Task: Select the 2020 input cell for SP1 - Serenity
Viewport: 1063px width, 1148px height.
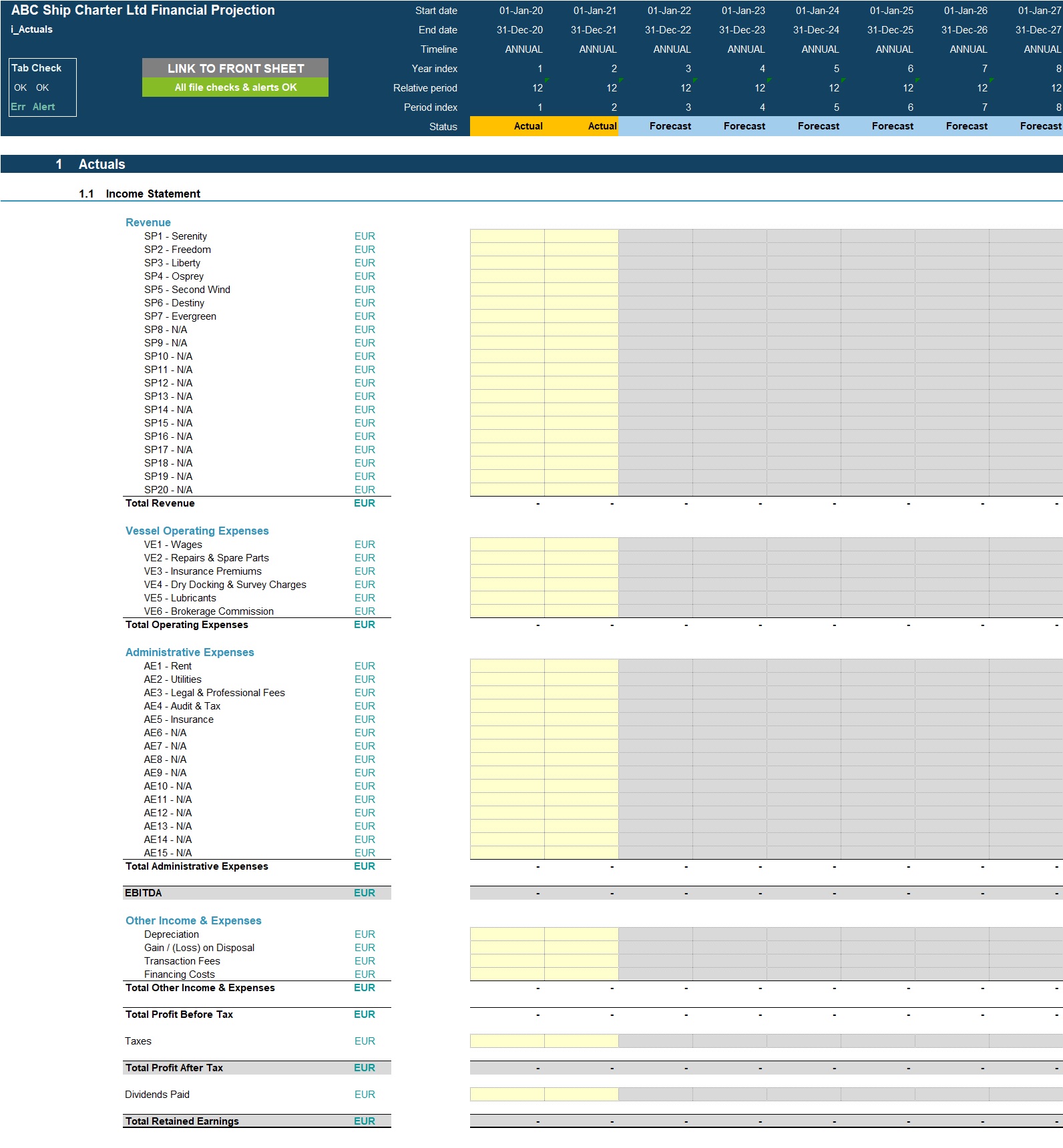Action: click(507, 236)
